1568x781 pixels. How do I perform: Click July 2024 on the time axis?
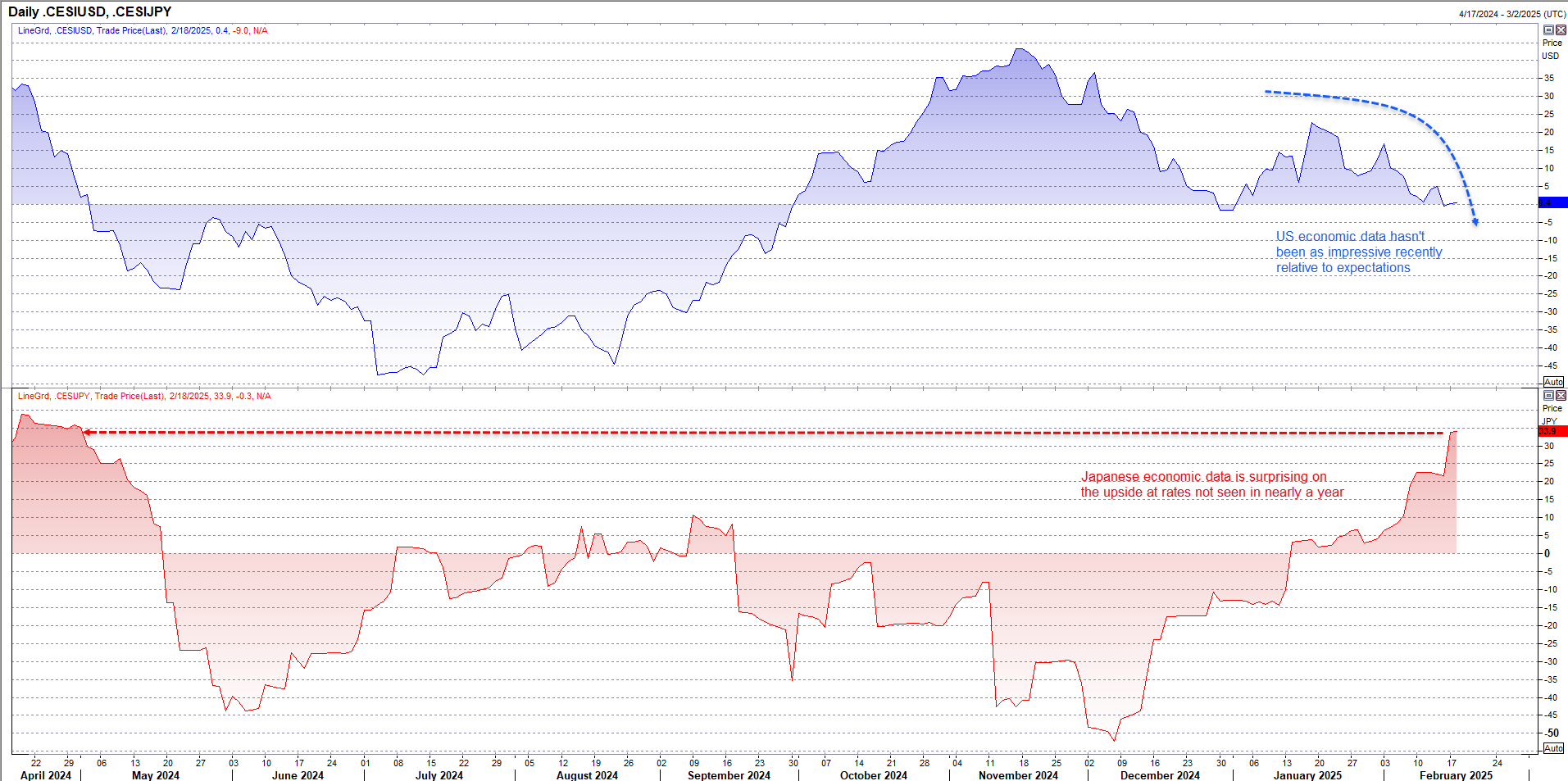click(x=439, y=775)
